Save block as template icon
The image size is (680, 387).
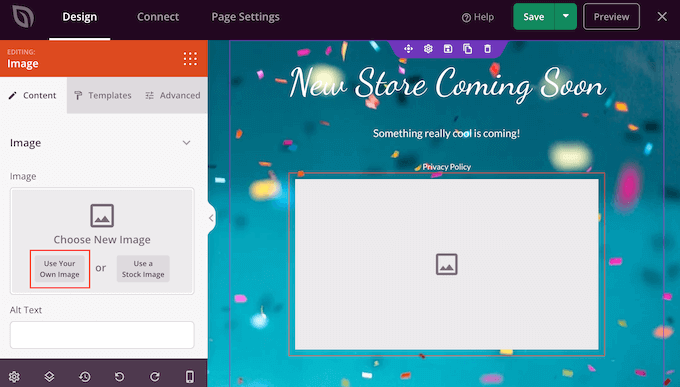pyautogui.click(x=448, y=49)
